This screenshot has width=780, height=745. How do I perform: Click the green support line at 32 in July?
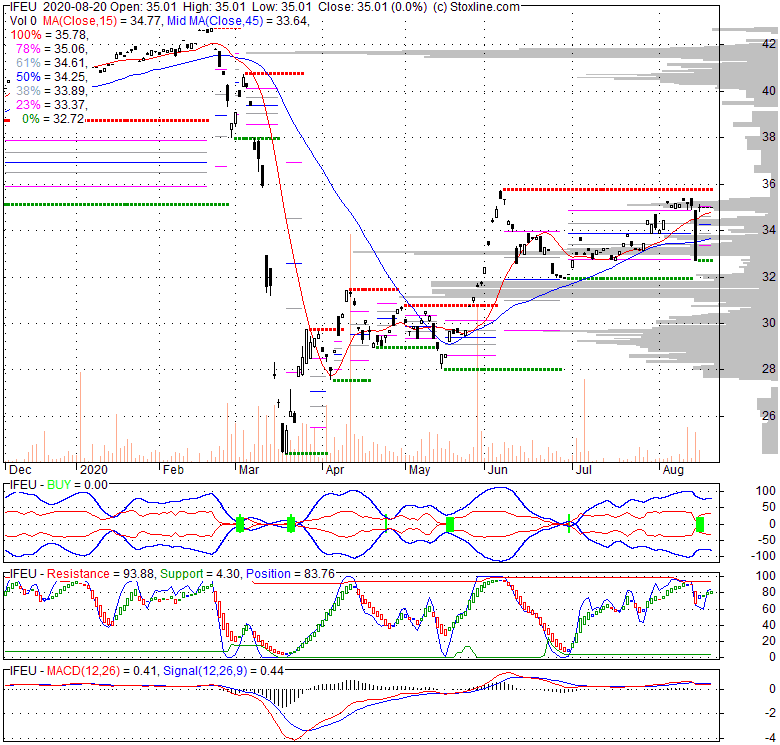pos(631,279)
